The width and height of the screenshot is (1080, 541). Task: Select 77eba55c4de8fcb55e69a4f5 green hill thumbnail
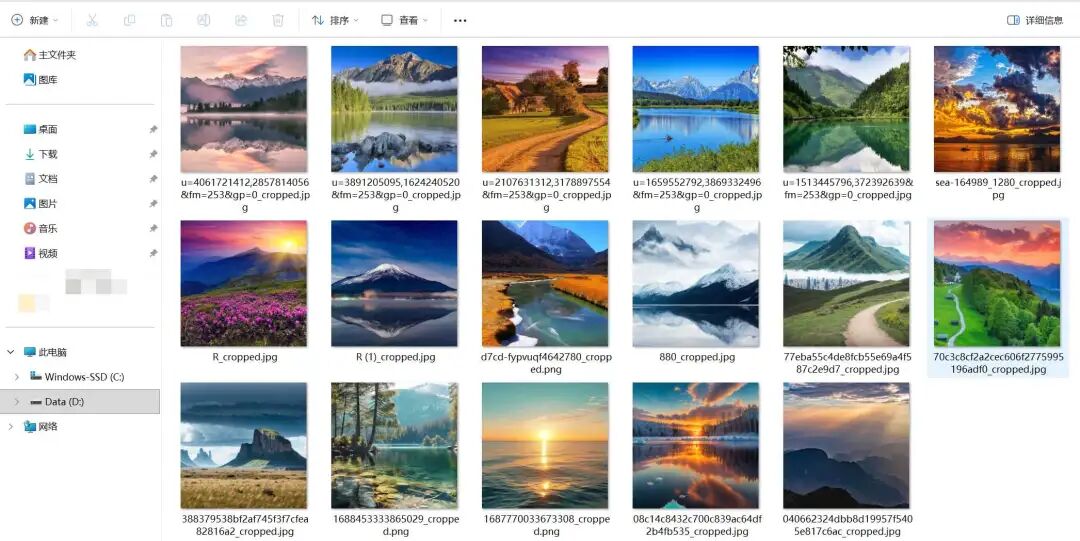tap(847, 283)
